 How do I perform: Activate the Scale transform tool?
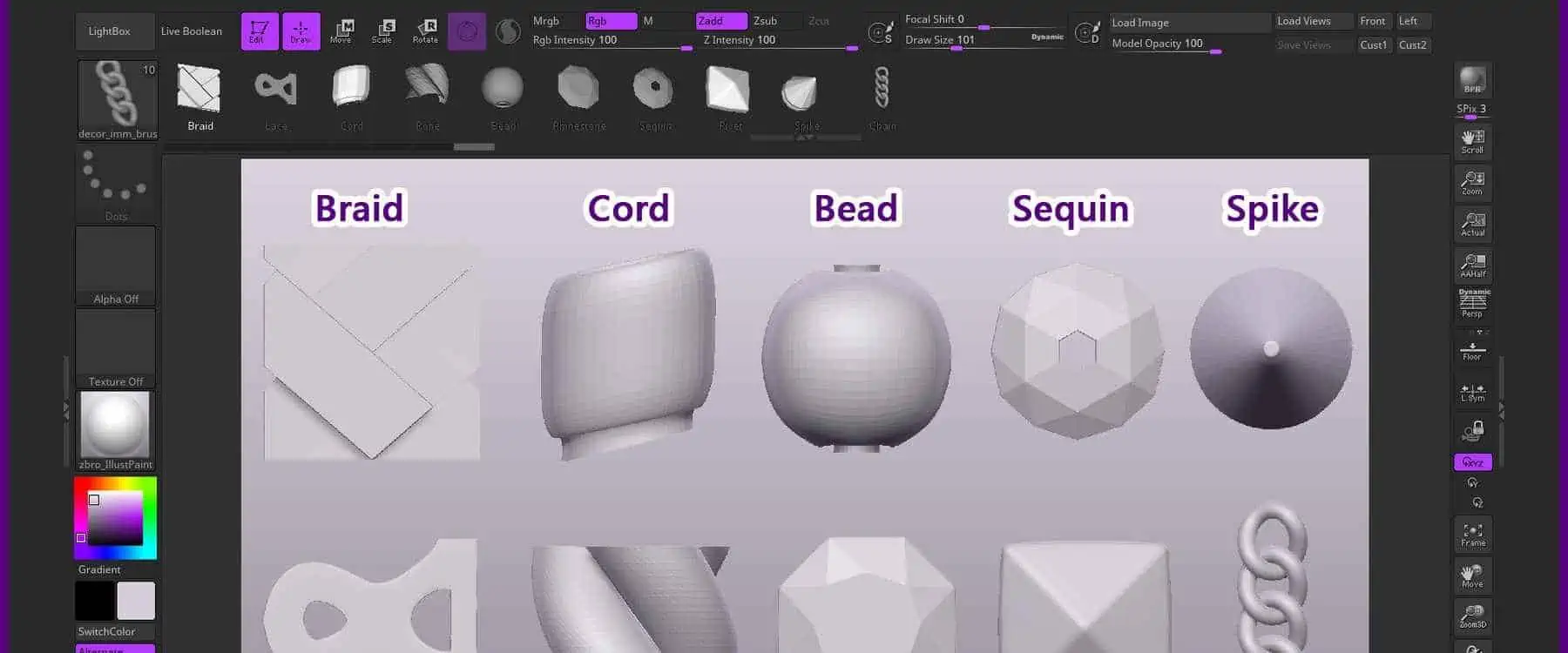382,31
